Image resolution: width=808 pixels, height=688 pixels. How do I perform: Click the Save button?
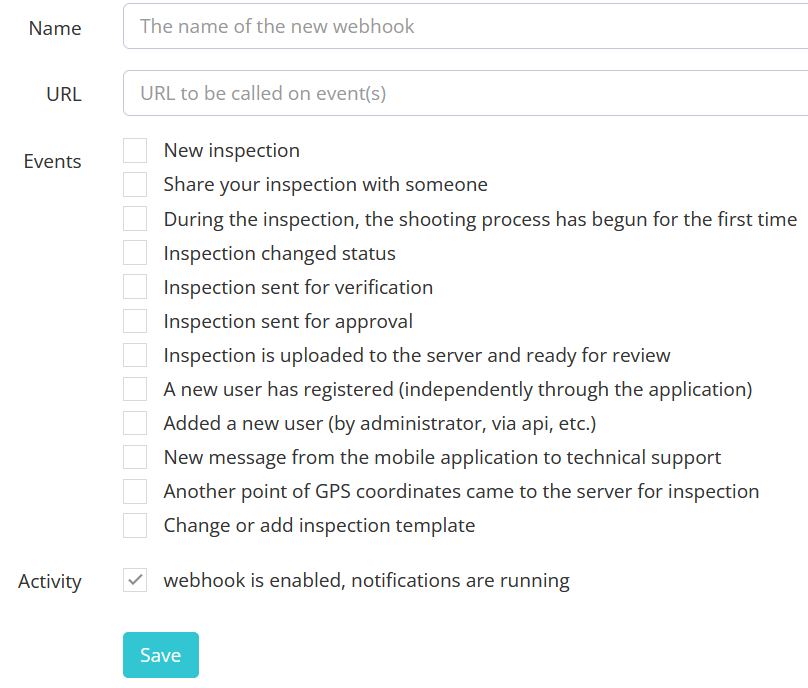click(x=161, y=655)
